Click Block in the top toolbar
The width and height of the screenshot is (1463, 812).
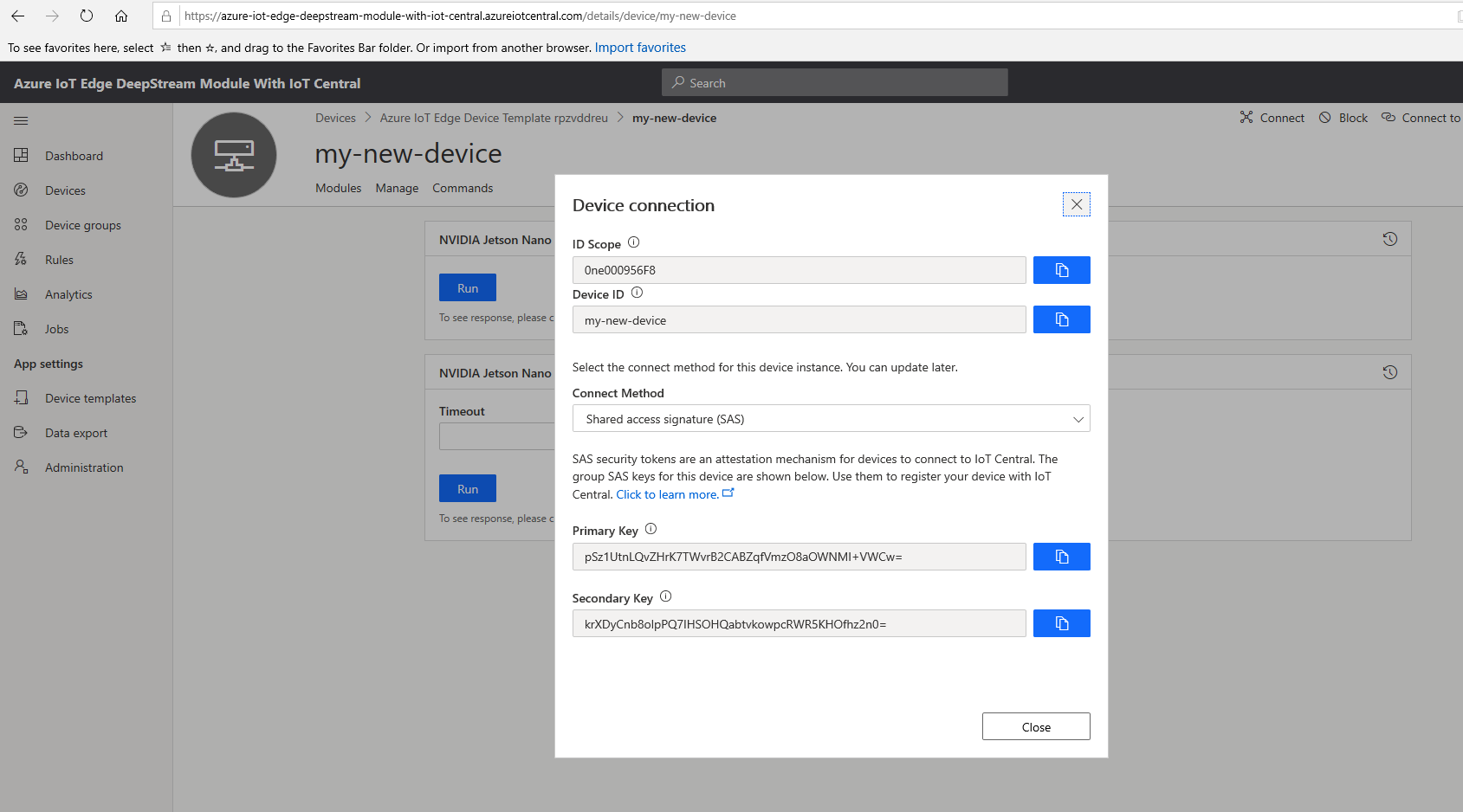tap(1343, 118)
